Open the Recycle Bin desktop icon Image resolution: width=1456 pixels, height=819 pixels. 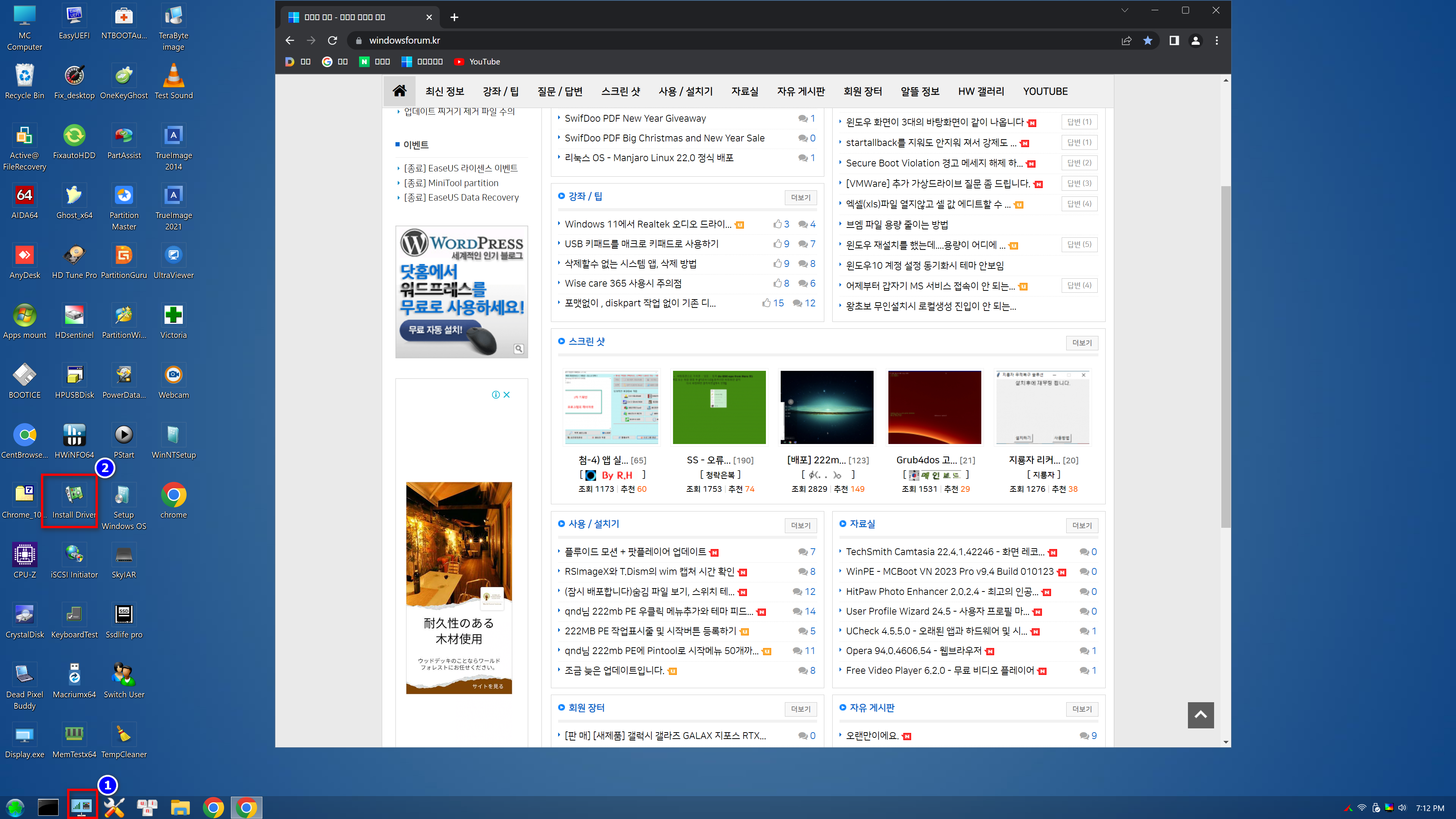[x=24, y=83]
